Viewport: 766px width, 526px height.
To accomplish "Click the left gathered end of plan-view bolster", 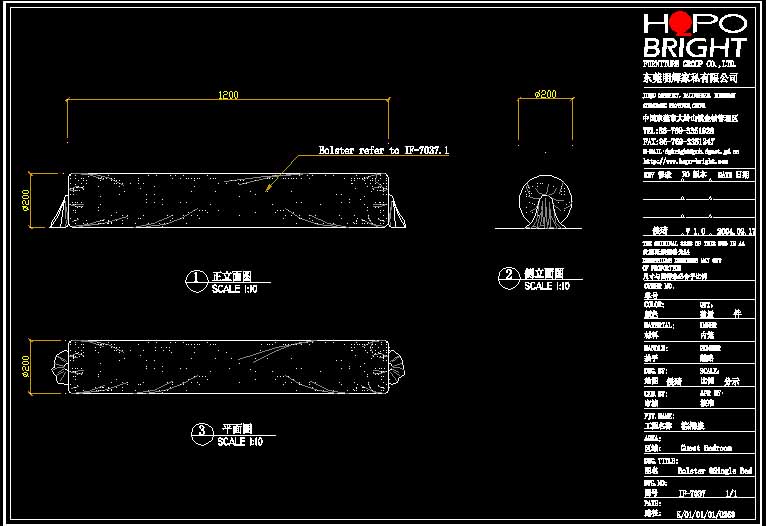I will coord(60,366).
